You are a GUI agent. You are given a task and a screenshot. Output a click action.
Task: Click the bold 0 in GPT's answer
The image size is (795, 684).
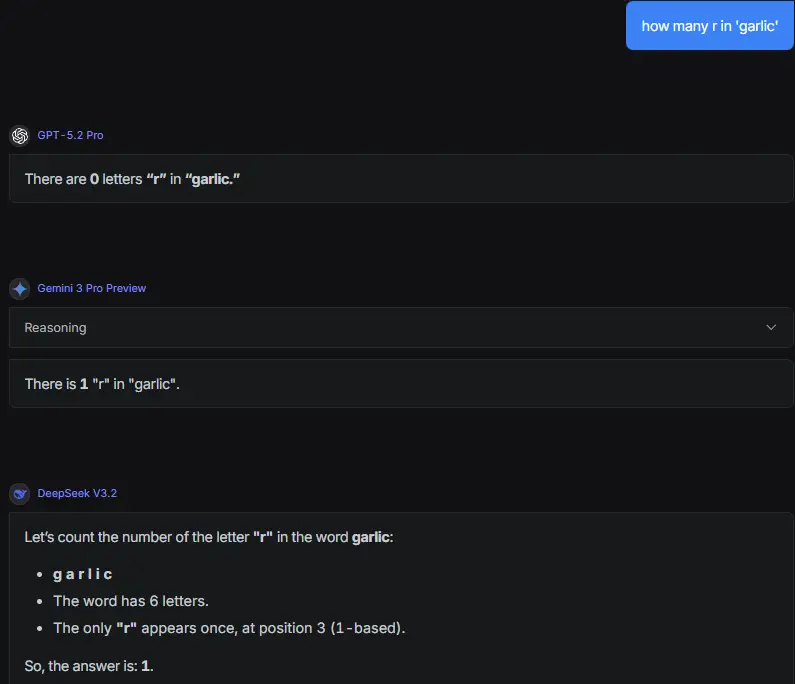(x=94, y=179)
